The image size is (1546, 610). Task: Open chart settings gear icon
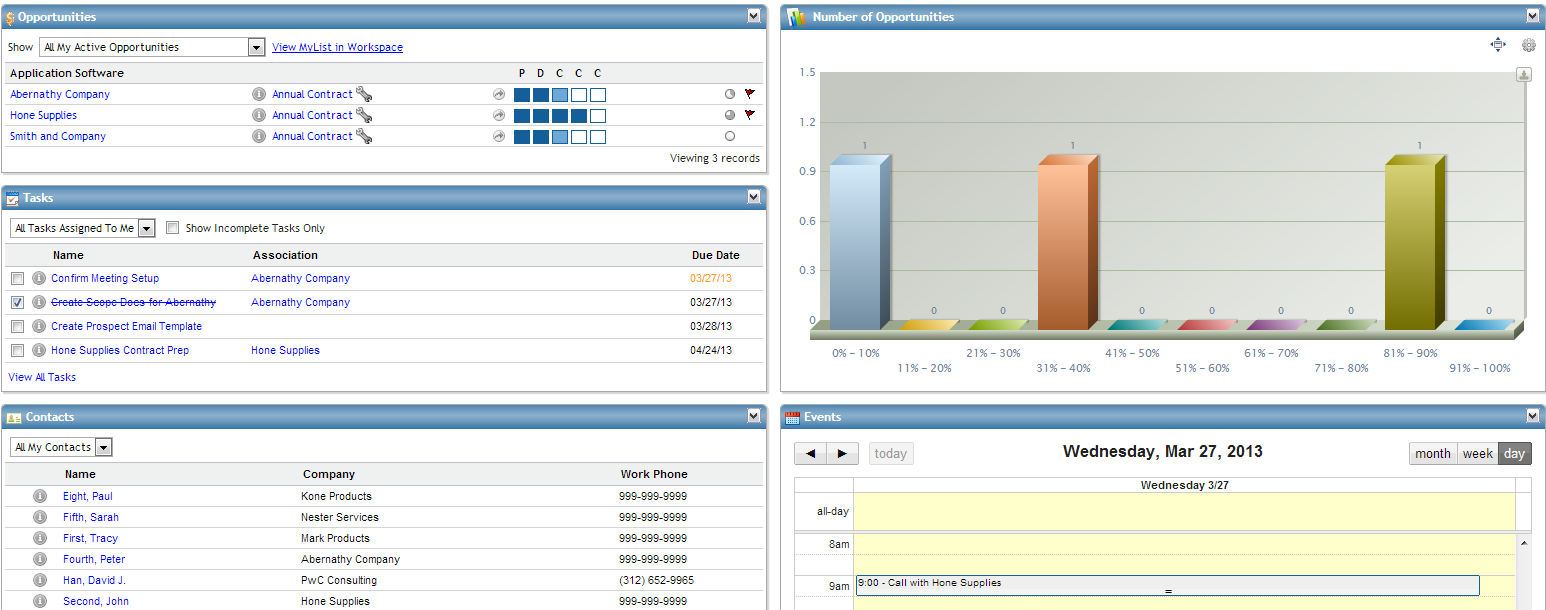click(1529, 44)
